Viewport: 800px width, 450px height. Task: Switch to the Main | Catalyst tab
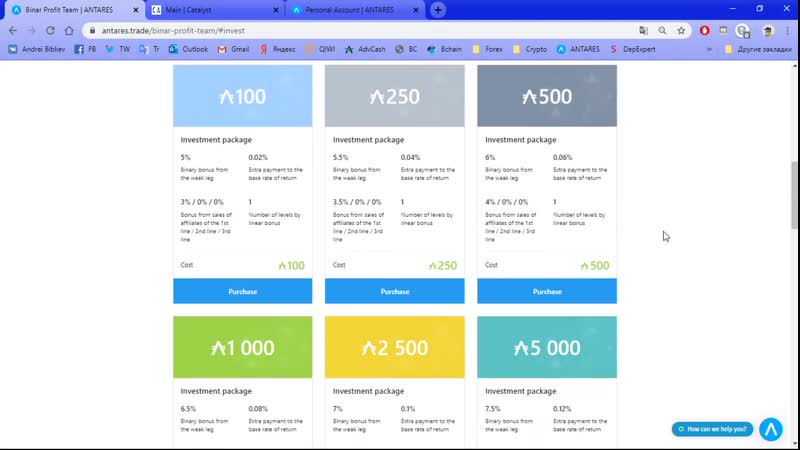tap(215, 10)
